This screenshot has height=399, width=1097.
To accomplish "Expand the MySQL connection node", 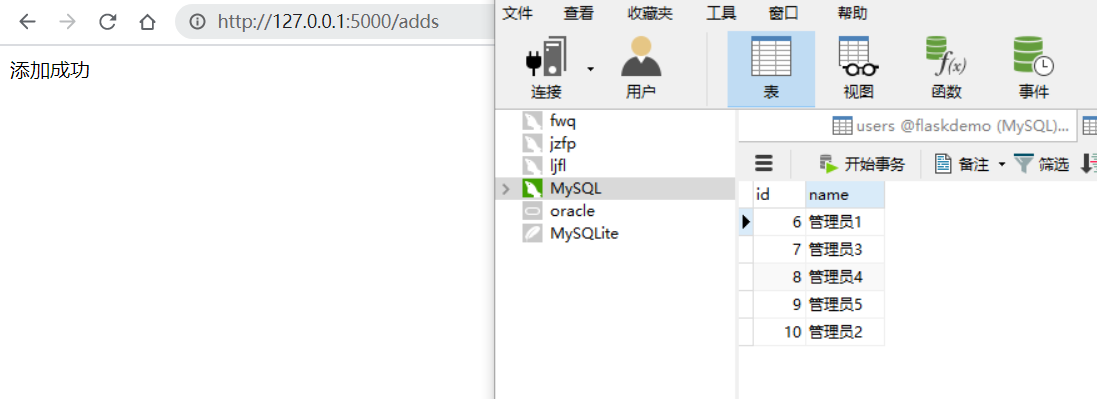I will [505, 188].
